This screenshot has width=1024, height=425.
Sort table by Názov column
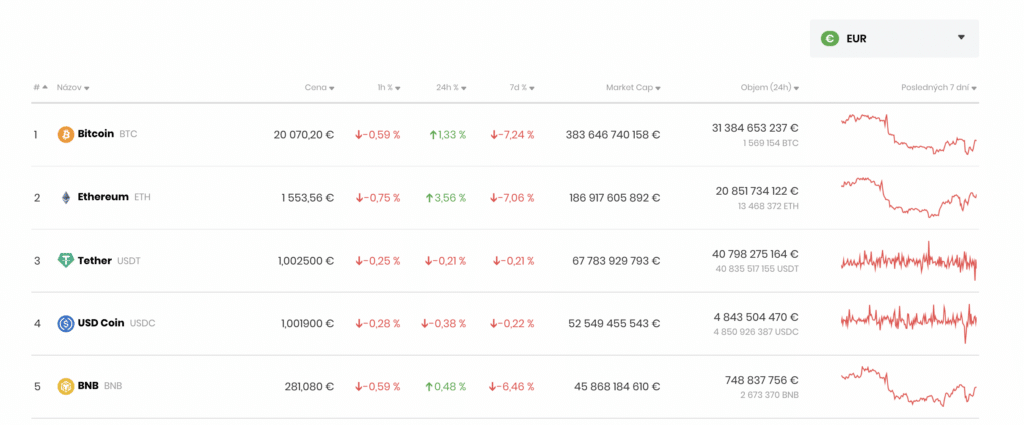(73, 87)
